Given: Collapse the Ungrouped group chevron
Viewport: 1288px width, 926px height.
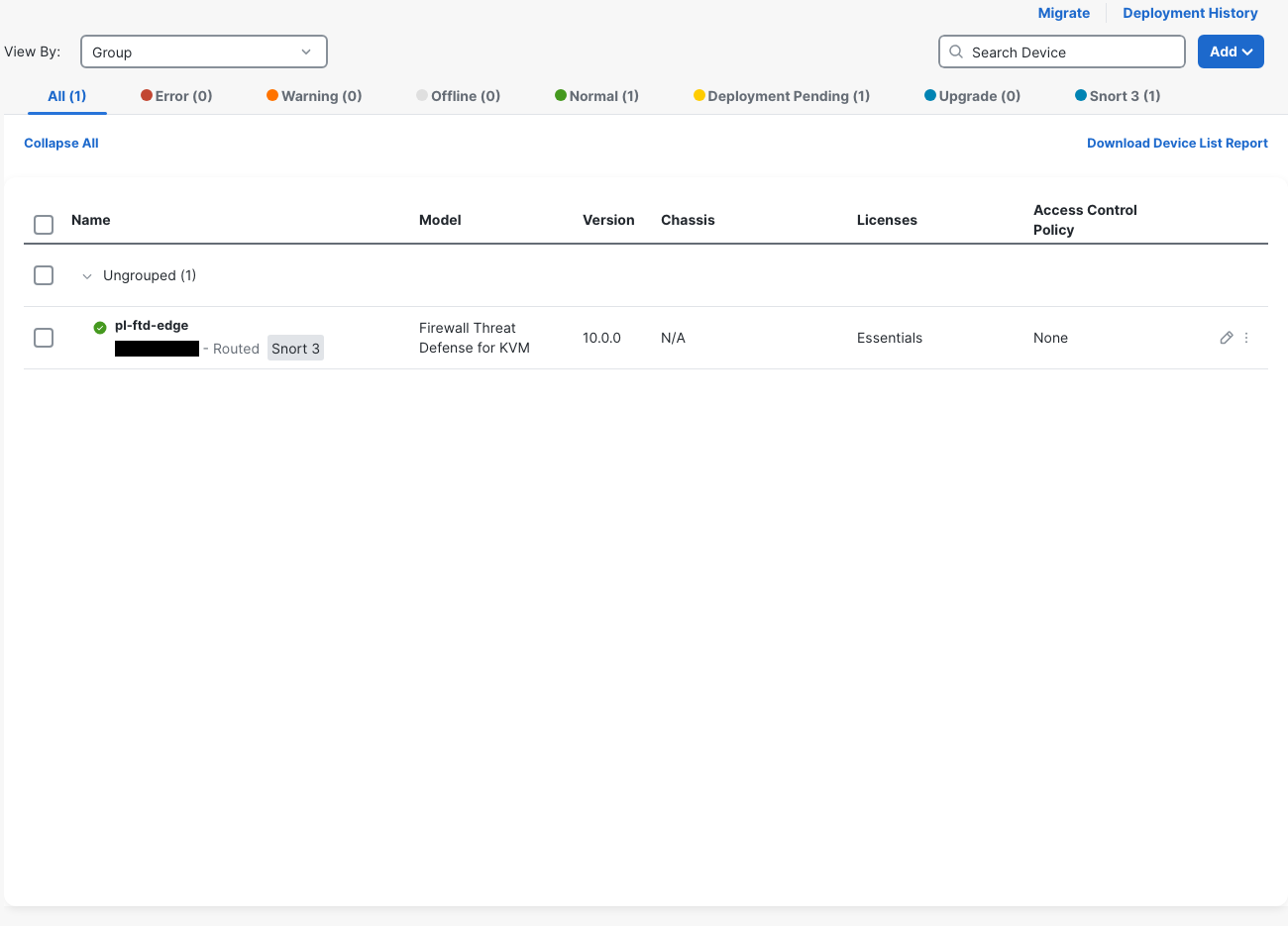Looking at the screenshot, I should [x=87, y=276].
